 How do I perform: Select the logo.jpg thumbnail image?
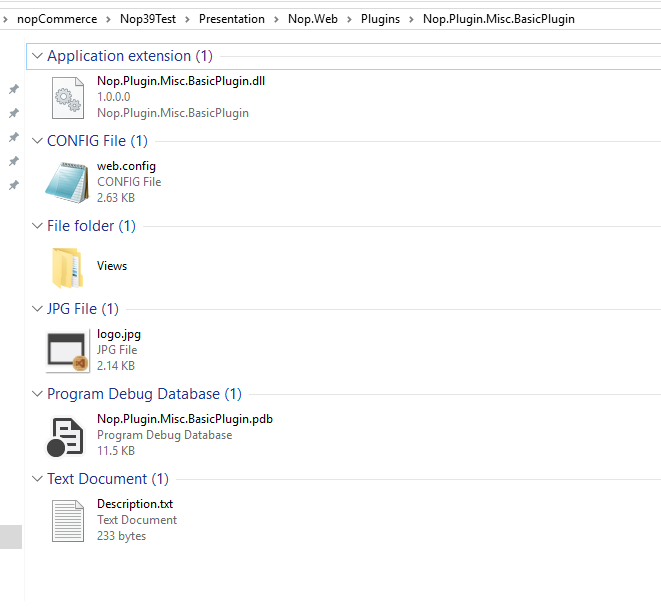(x=67, y=351)
